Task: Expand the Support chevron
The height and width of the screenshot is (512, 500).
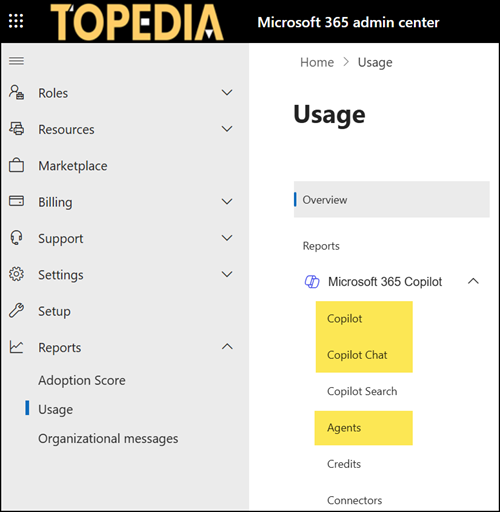Action: click(x=227, y=238)
